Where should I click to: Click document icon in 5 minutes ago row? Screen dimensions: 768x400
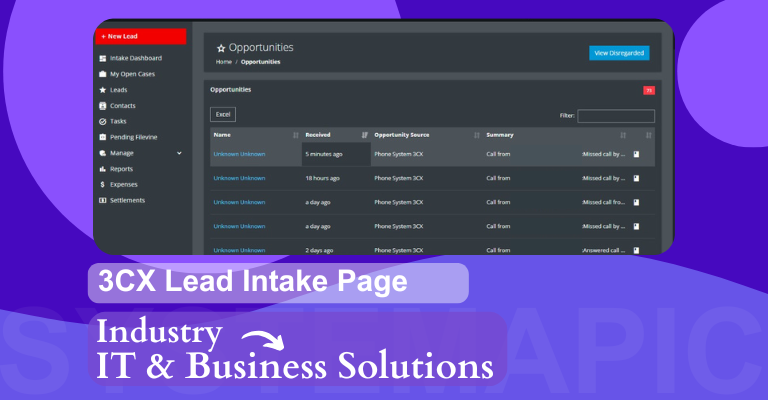click(636, 154)
